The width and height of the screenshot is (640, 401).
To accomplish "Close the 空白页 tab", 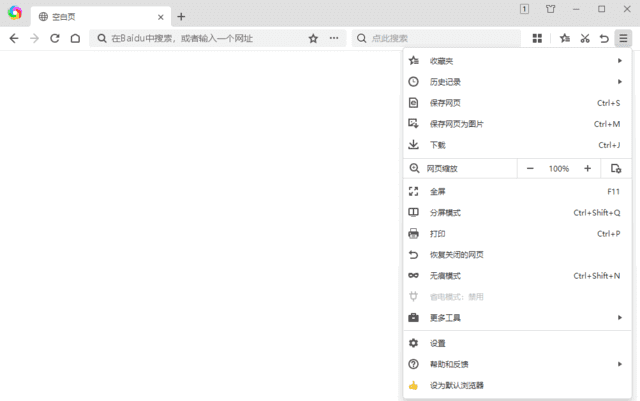I will (x=161, y=17).
